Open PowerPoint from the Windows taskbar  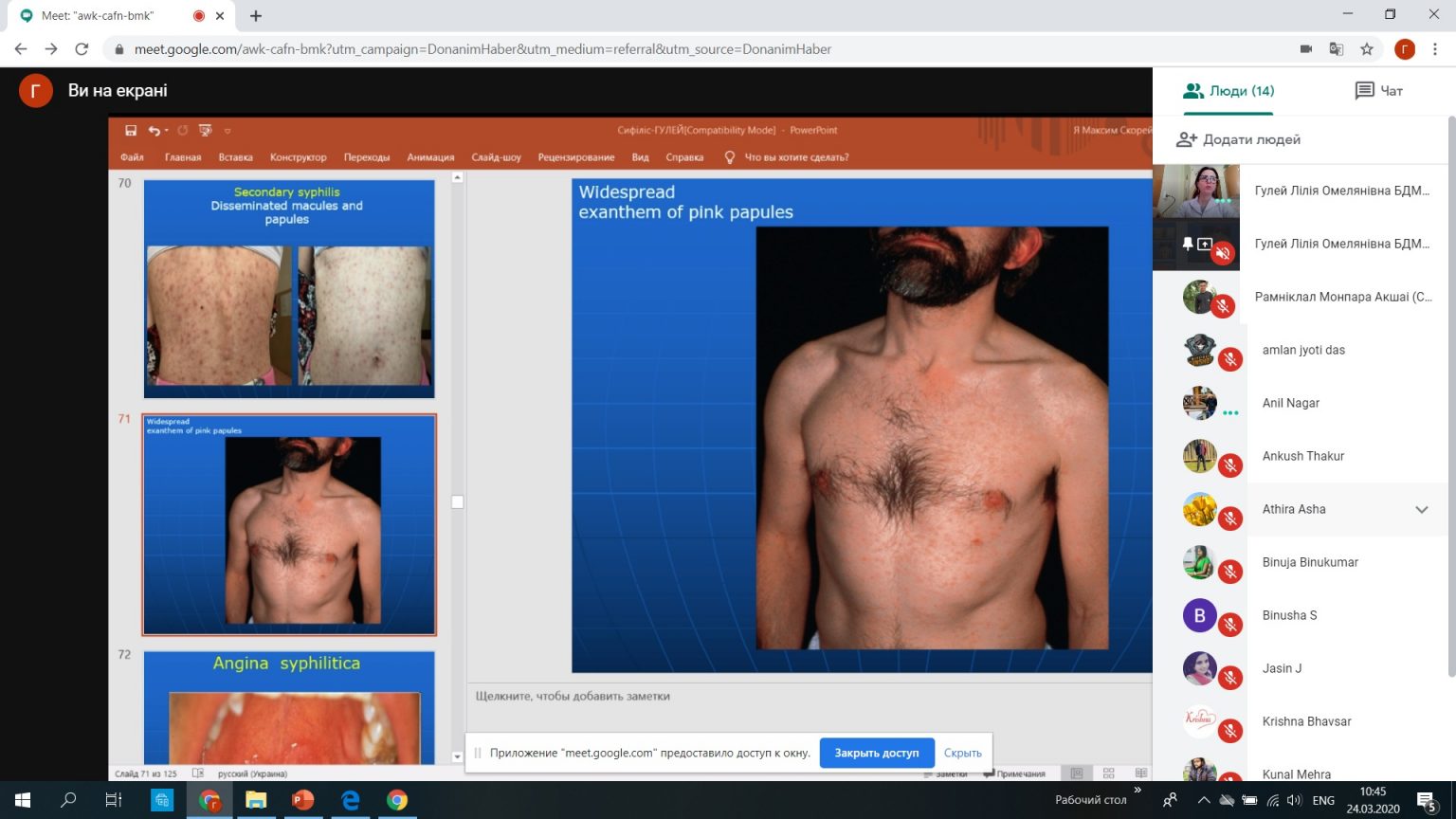click(x=302, y=800)
